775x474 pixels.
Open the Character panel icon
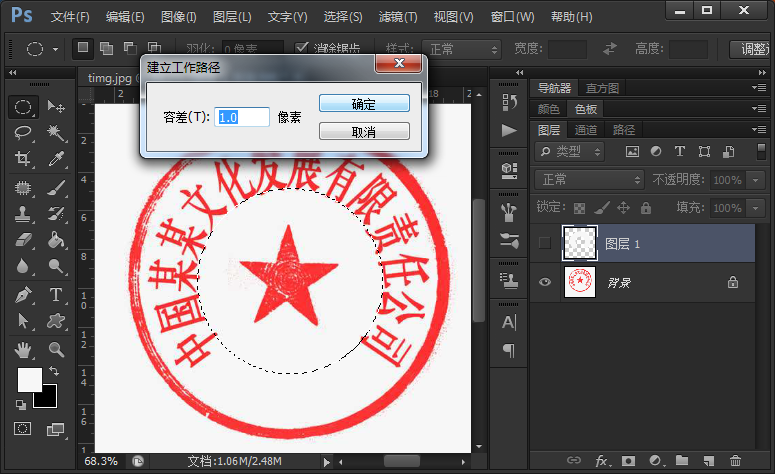pyautogui.click(x=509, y=322)
